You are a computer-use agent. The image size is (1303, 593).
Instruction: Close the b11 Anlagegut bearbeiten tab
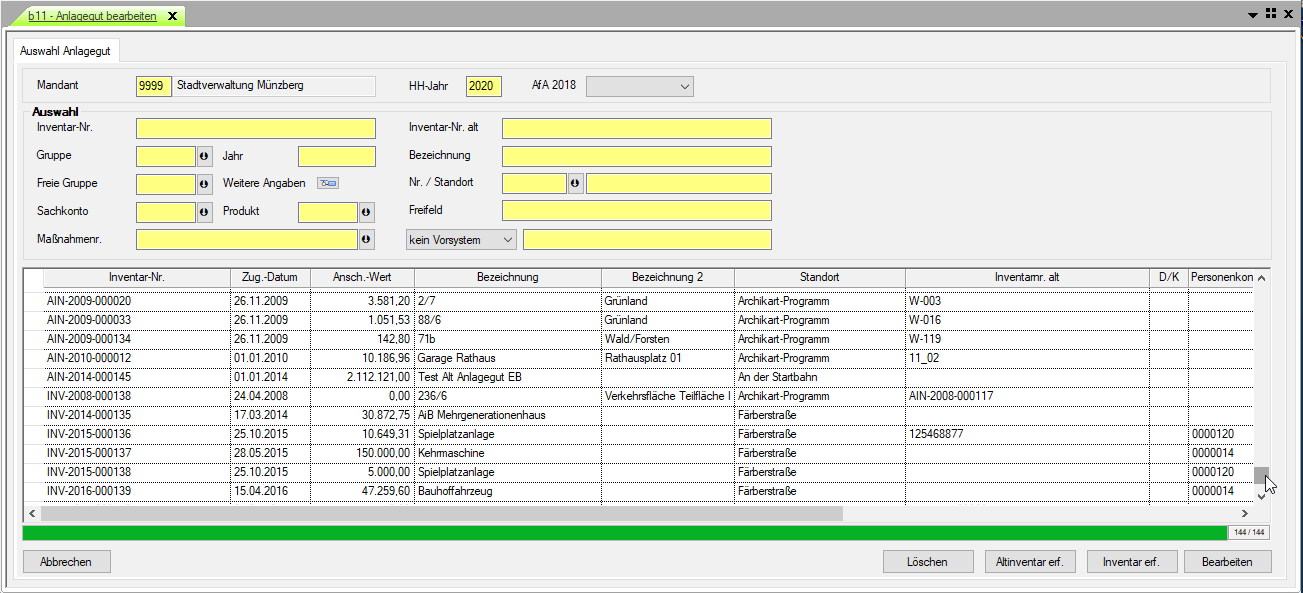coord(172,17)
